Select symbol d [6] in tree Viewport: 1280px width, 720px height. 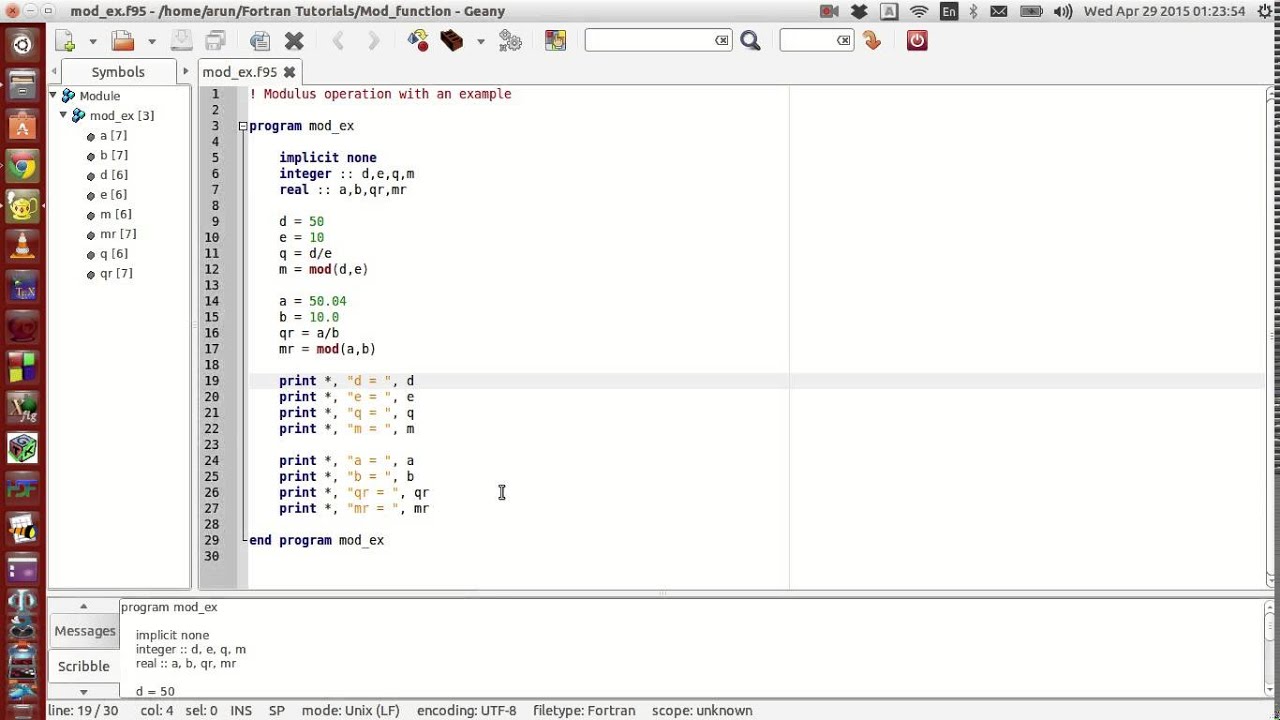click(x=113, y=175)
